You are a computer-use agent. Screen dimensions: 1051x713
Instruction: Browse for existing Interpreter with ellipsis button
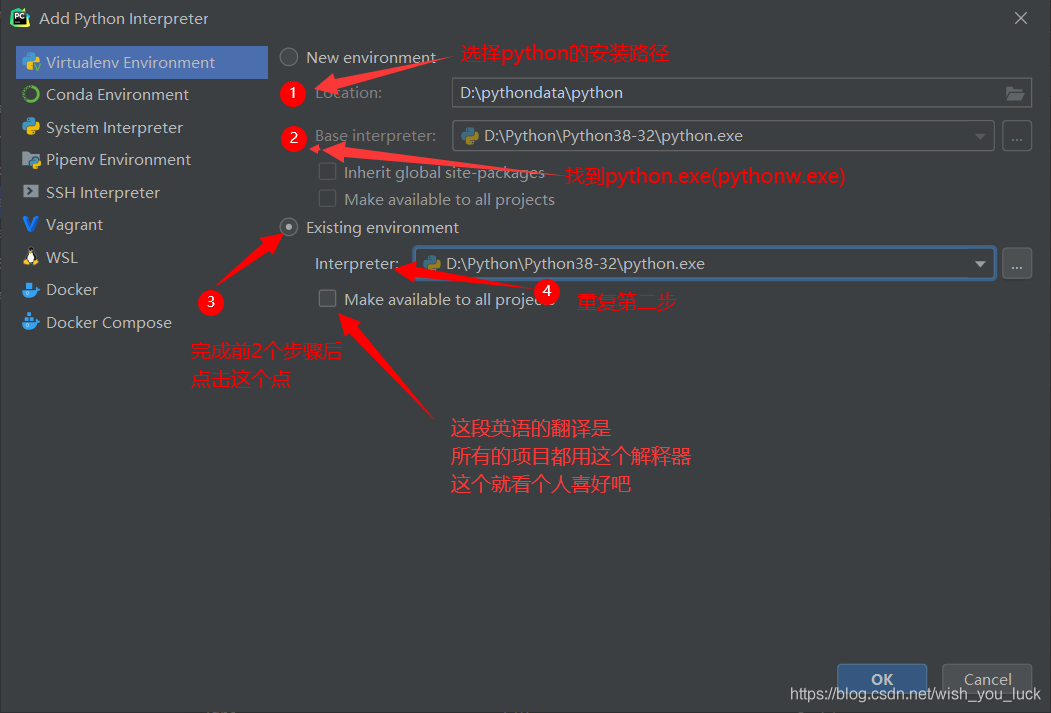[1017, 263]
